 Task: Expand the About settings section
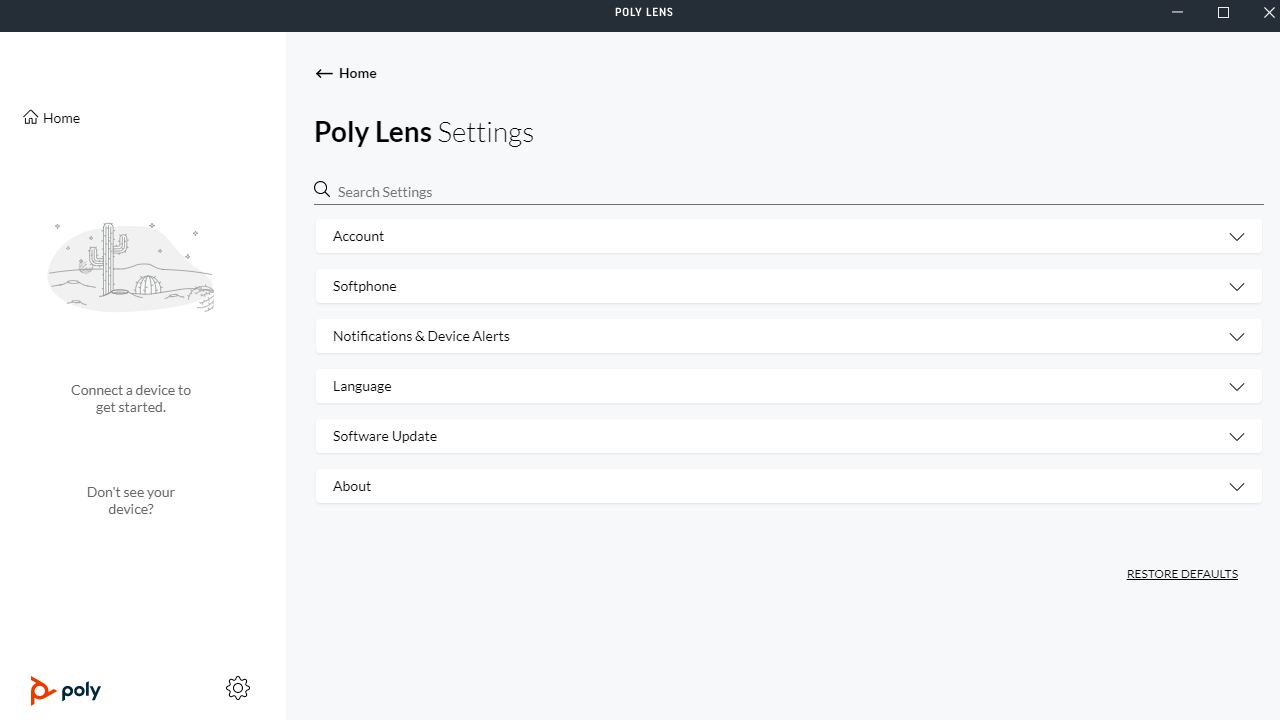(x=788, y=486)
